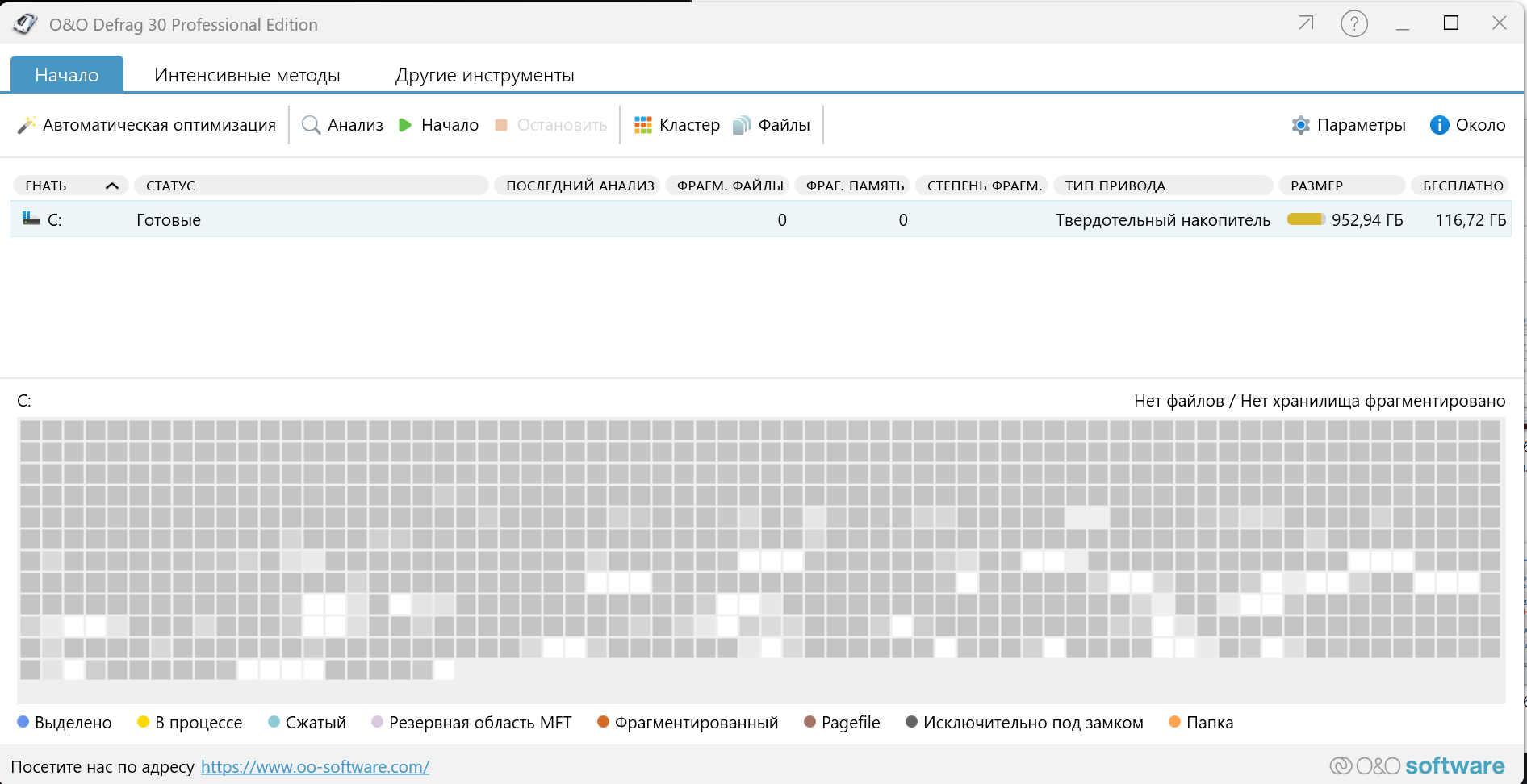Visit the oo-software.com link
The height and width of the screenshot is (784, 1527).
(315, 766)
